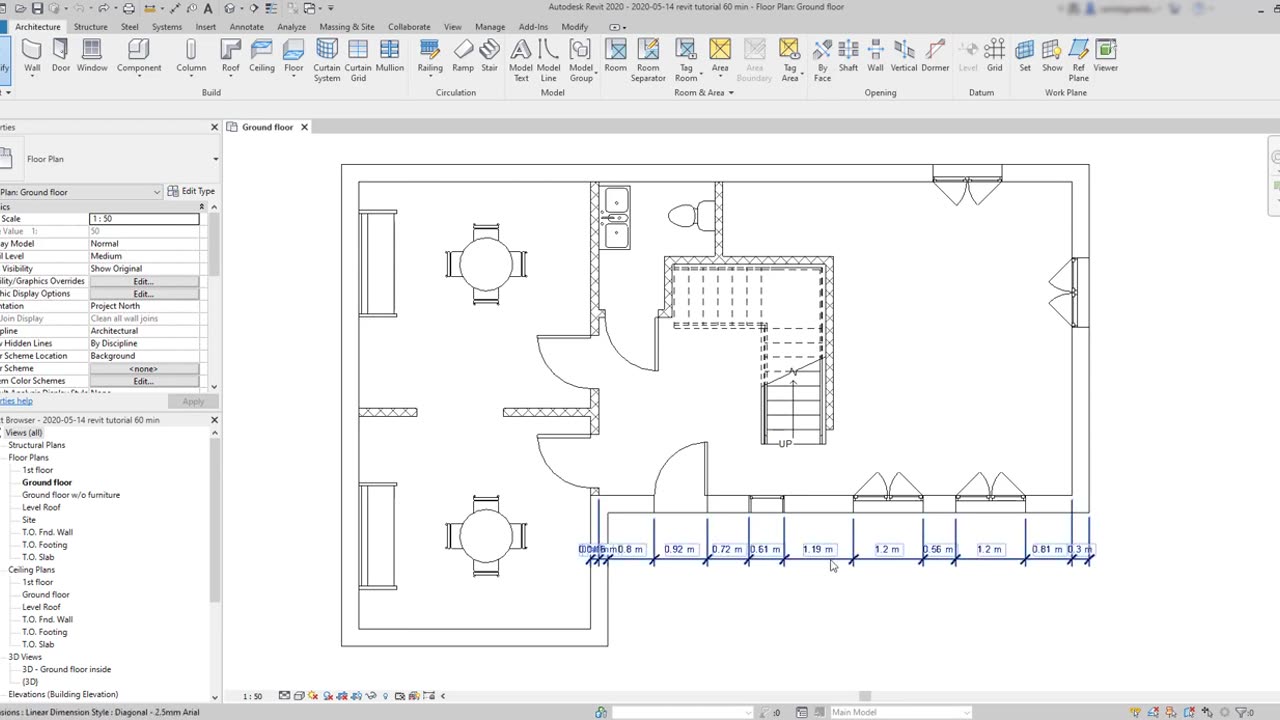Select the Wall tool

click(32, 56)
